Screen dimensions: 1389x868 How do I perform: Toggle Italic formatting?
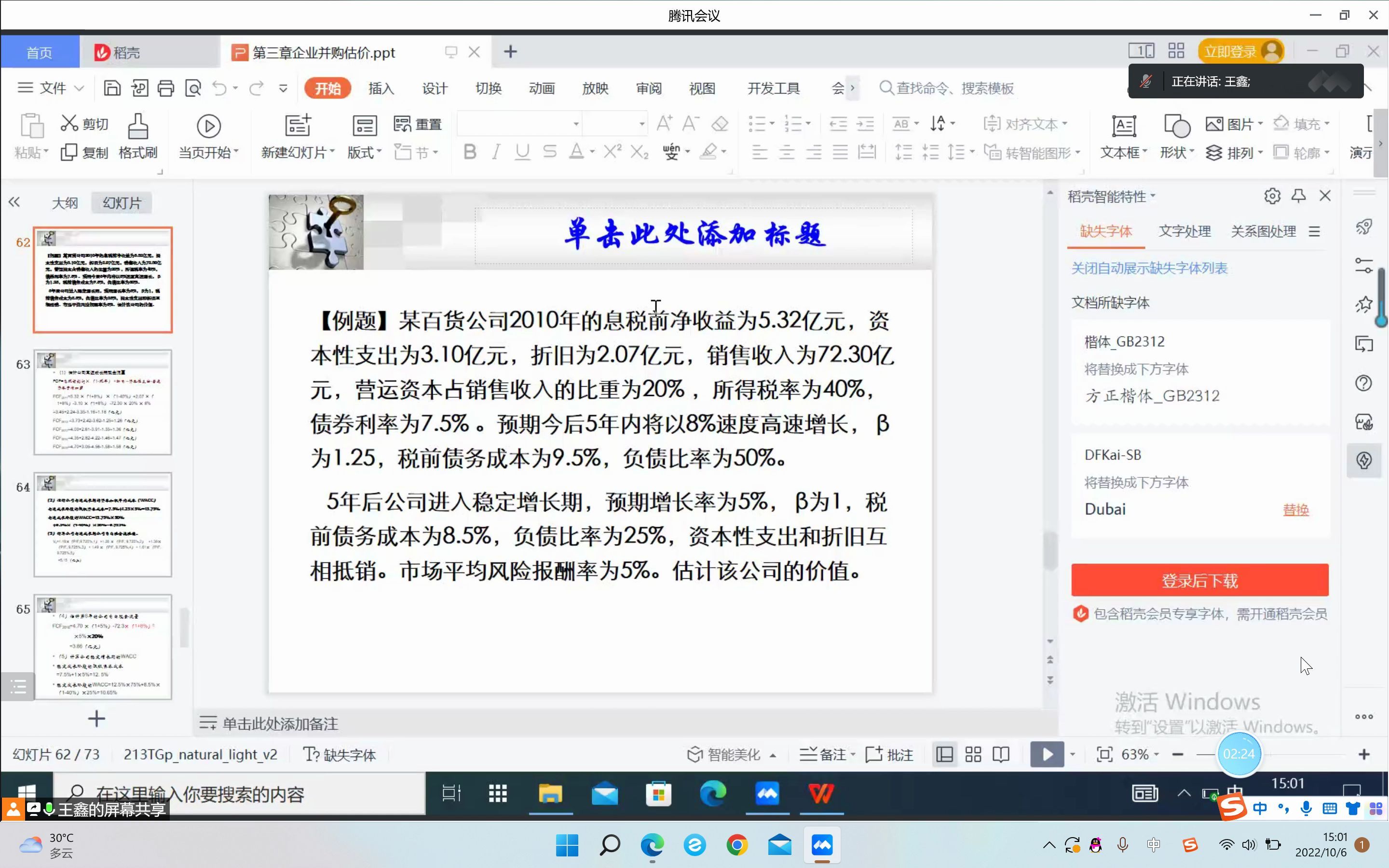(496, 152)
